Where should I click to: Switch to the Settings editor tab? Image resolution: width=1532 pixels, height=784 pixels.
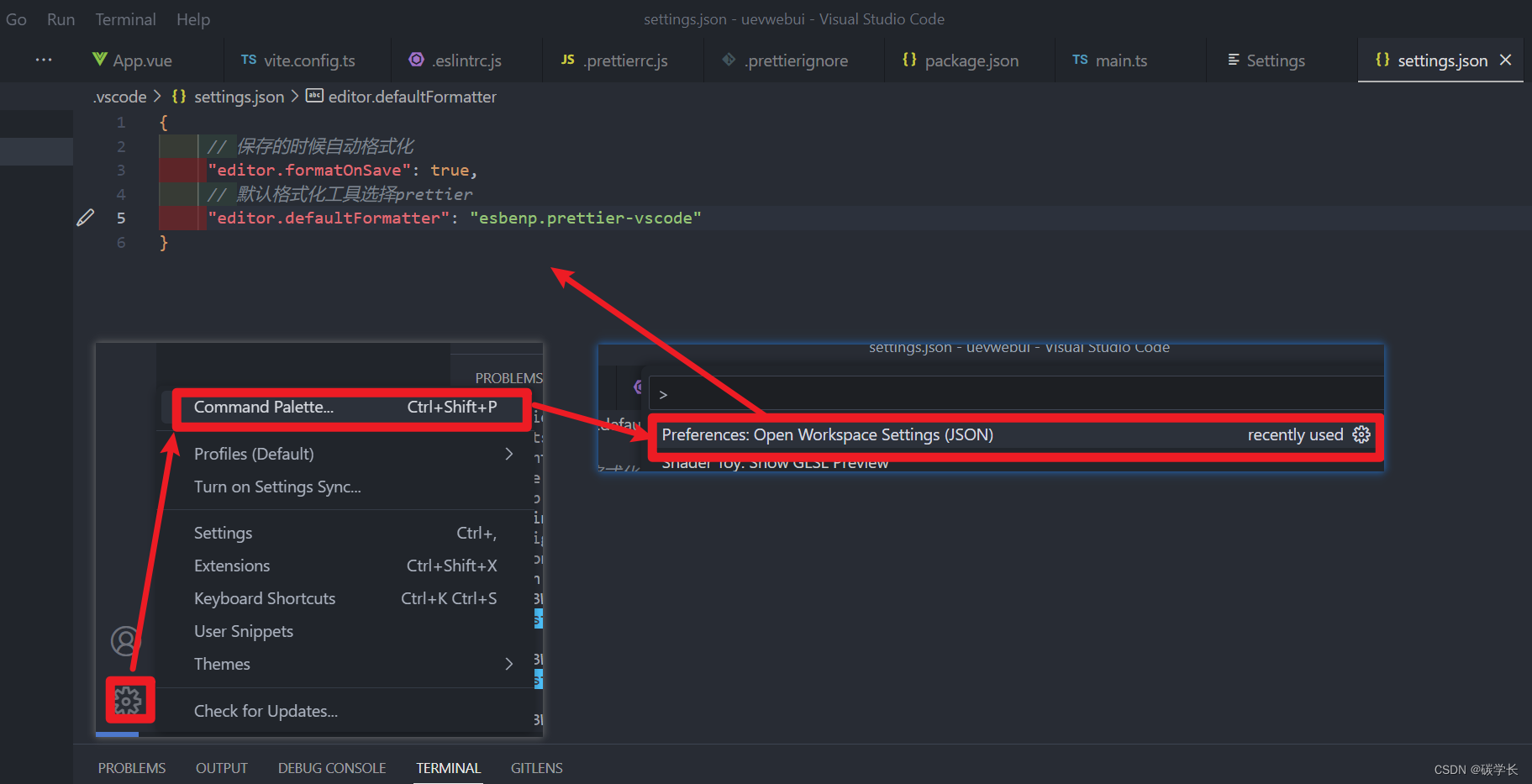point(1276,61)
